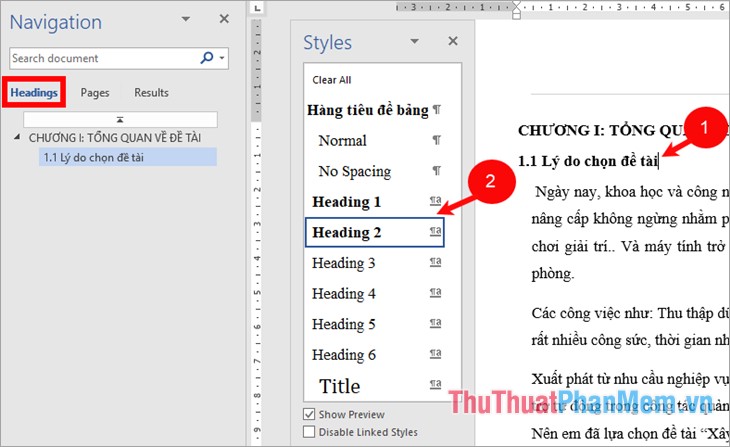Image resolution: width=730 pixels, height=447 pixels.
Task: Close the Styles pane
Action: pos(453,41)
